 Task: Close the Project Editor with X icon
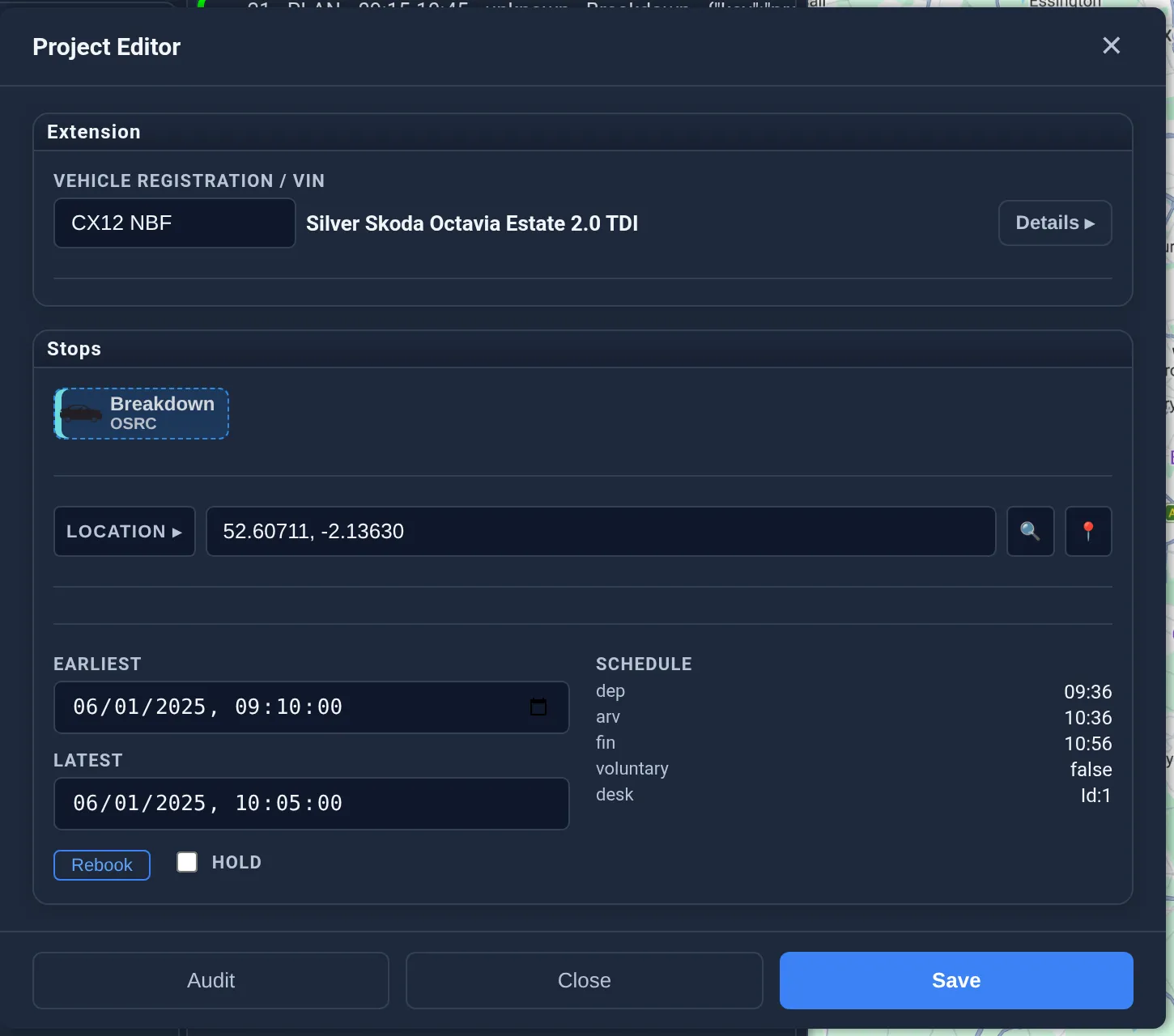click(x=1112, y=45)
